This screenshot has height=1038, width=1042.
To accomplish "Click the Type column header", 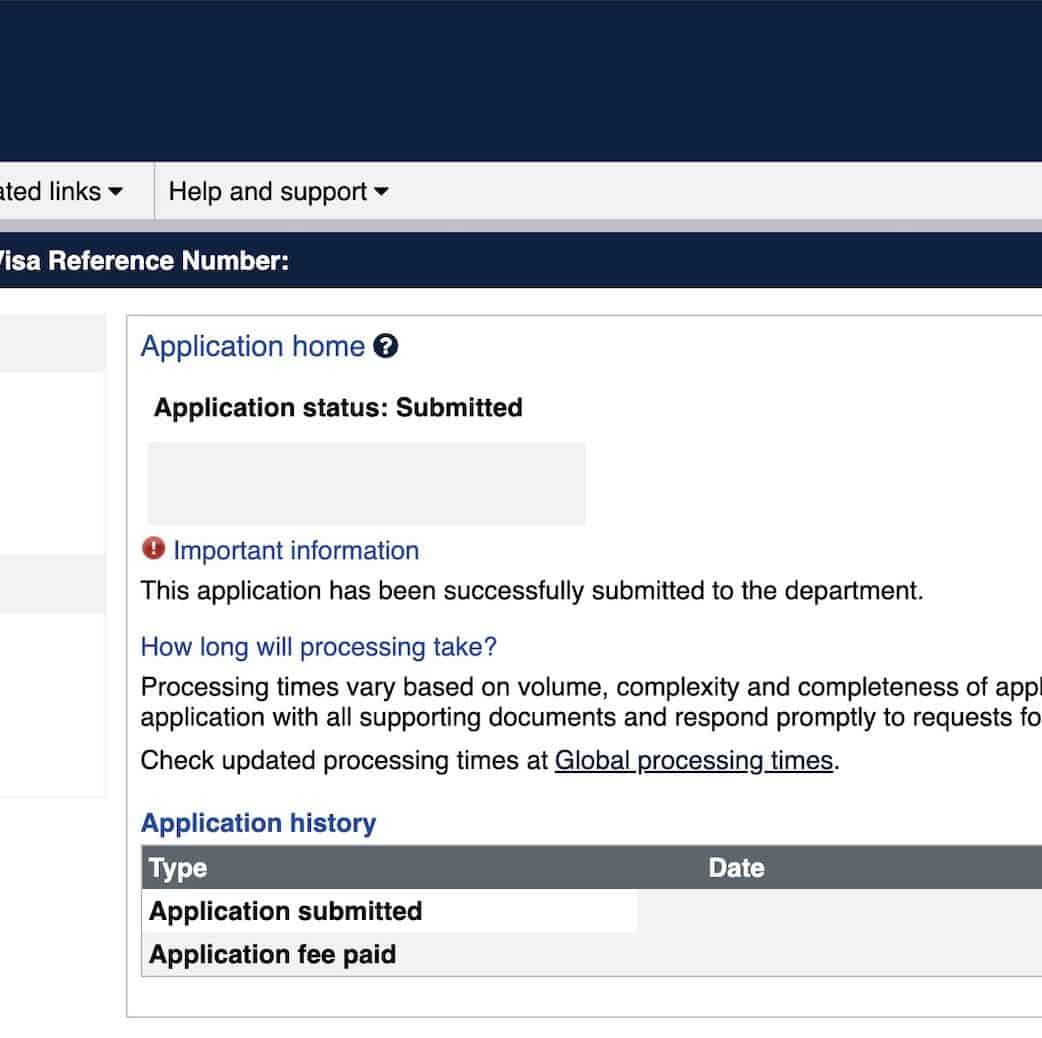I will 178,868.
